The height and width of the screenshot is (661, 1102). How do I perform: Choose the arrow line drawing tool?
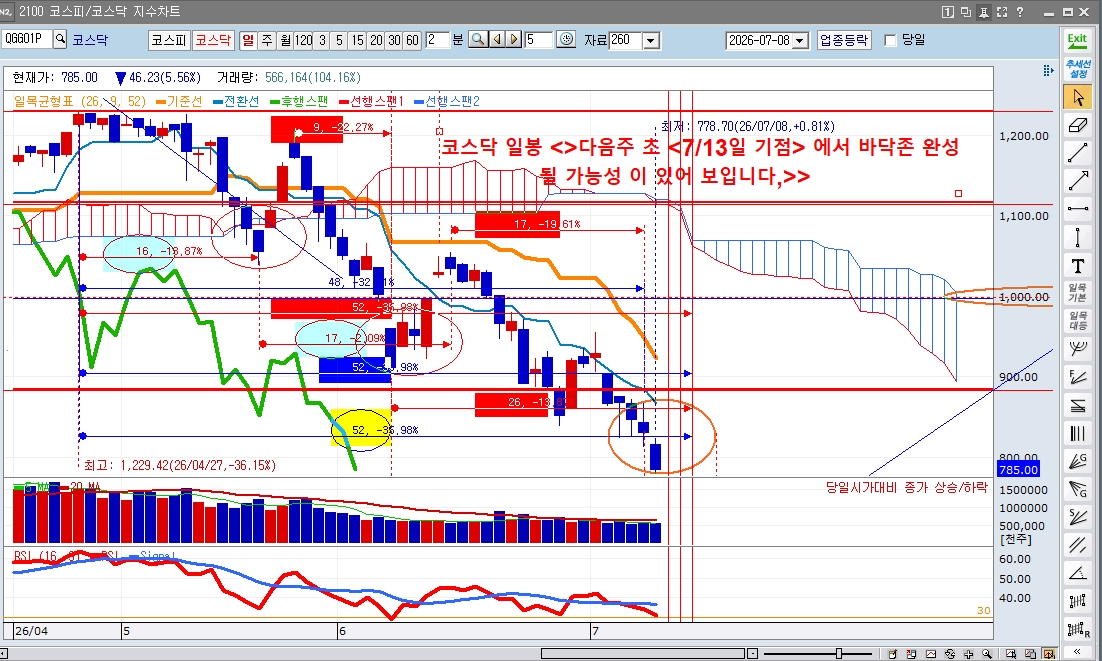pos(1077,181)
